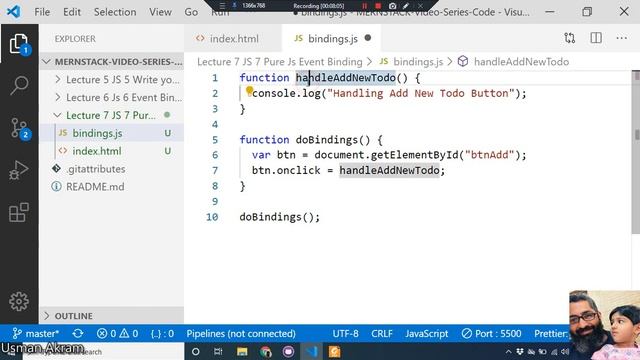Switch to the index.html tab
This screenshot has width=640, height=360.
pos(233,38)
